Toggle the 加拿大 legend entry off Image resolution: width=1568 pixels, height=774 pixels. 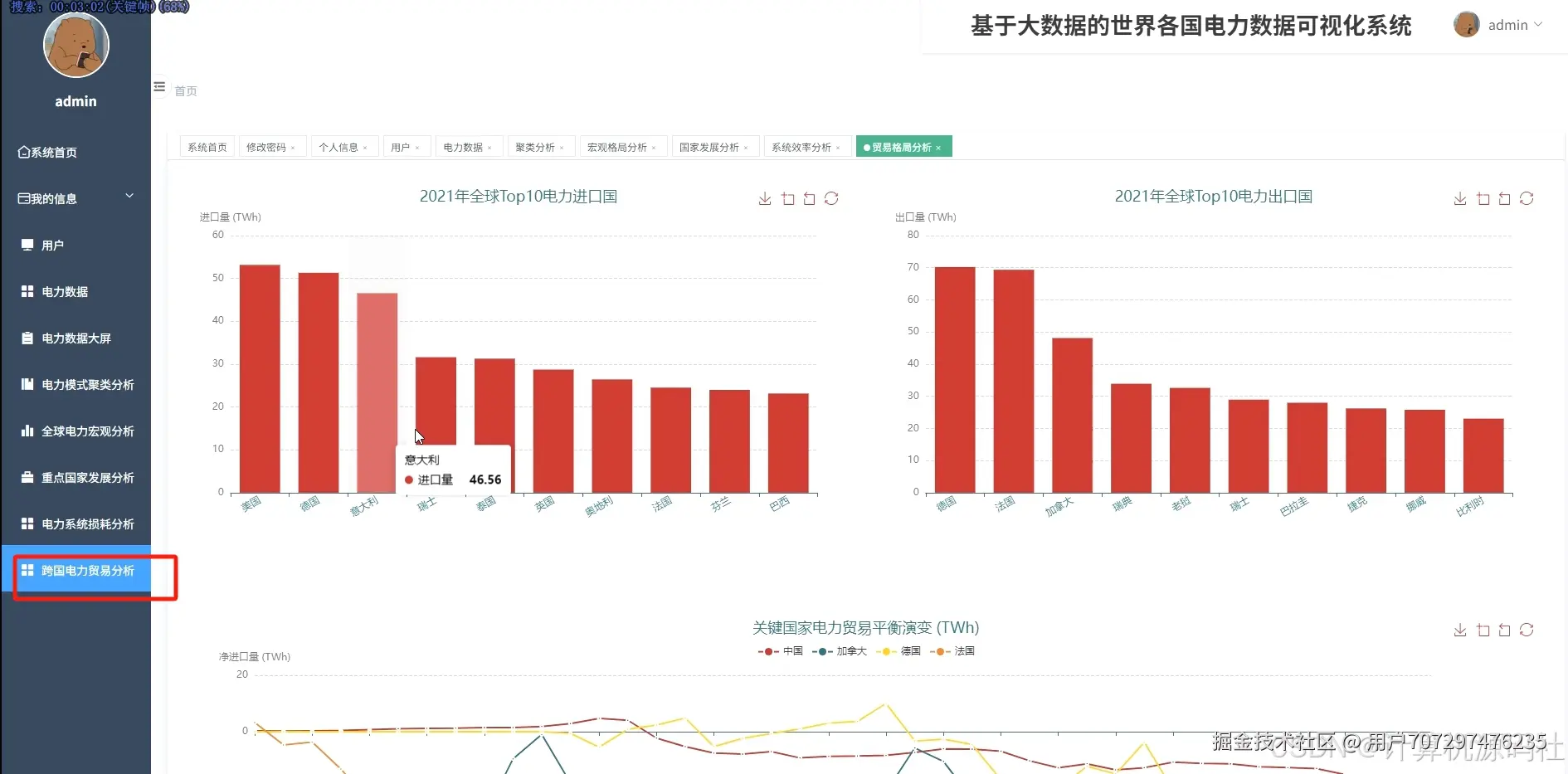pyautogui.click(x=840, y=651)
